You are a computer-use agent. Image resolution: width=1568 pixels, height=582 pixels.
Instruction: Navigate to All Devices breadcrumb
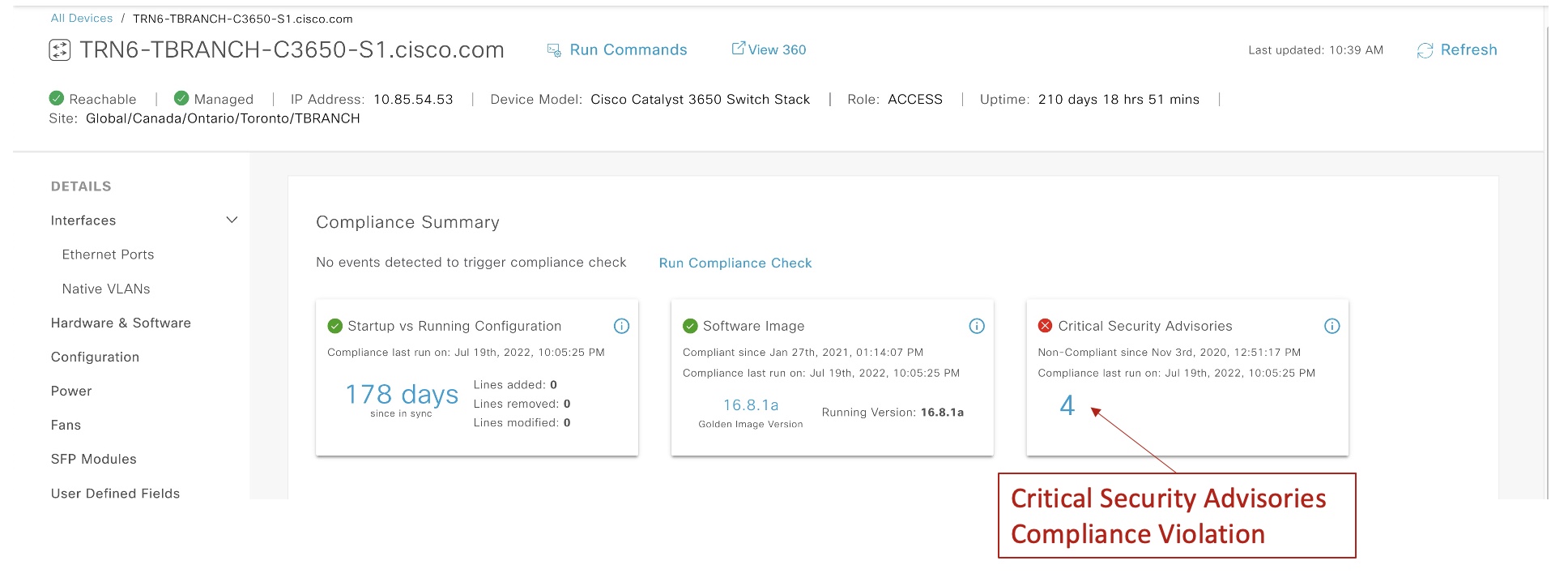click(x=82, y=19)
